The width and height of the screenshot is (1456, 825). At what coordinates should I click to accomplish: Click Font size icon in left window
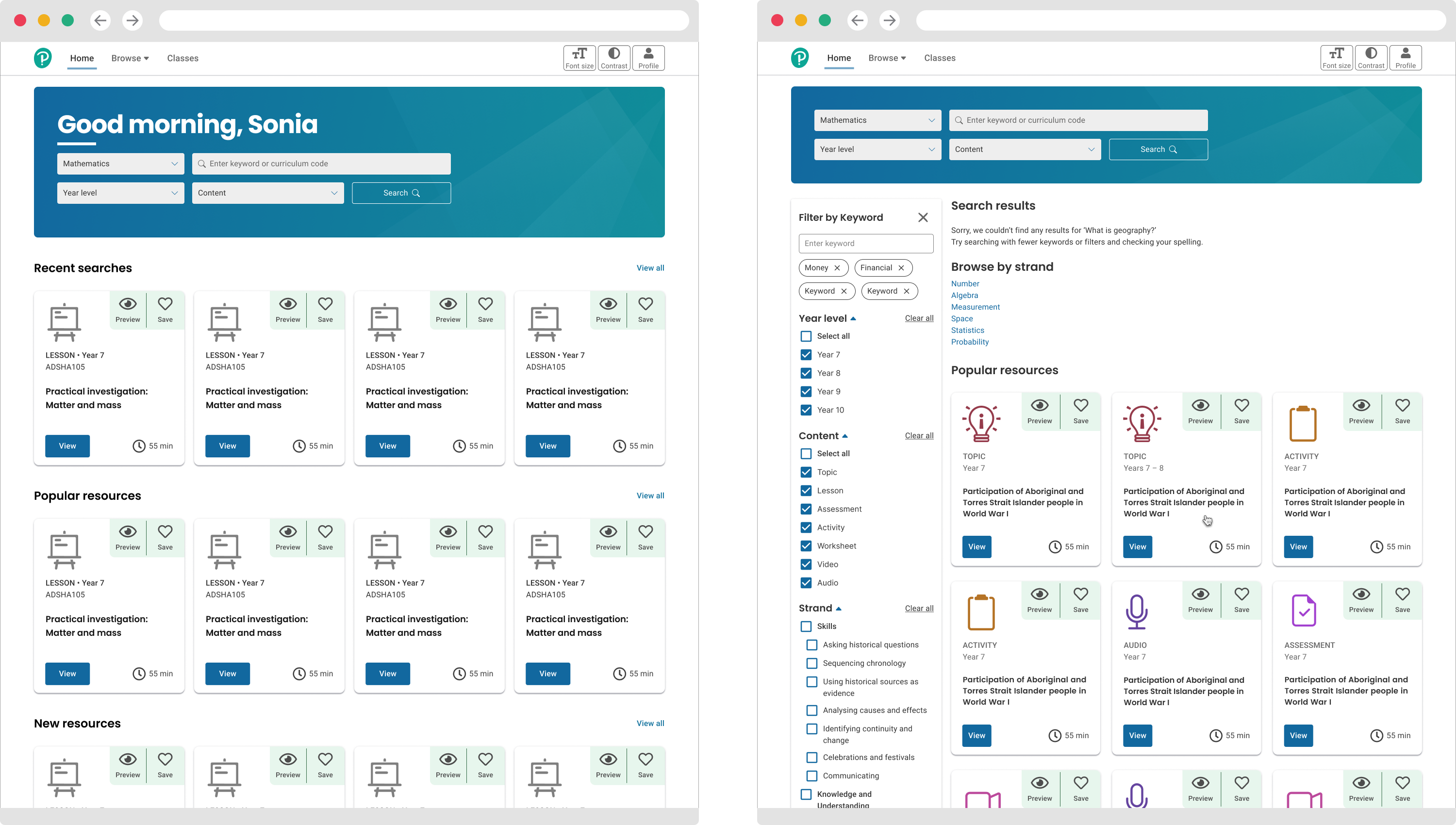pos(579,58)
